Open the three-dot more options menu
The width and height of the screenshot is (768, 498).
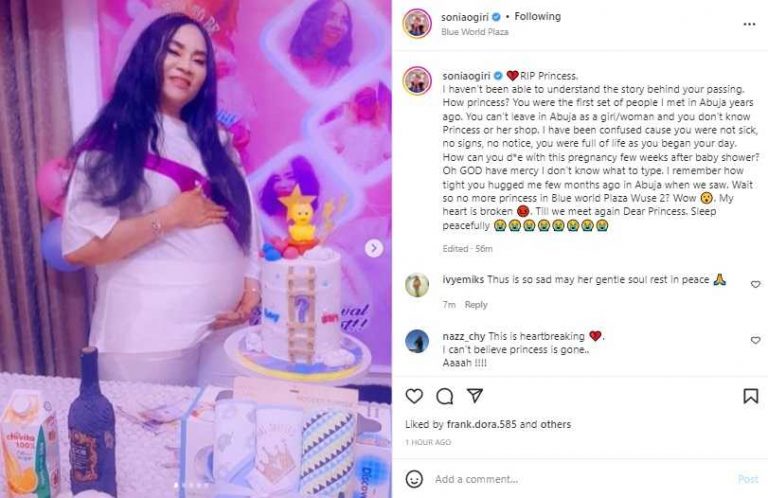pyautogui.click(x=749, y=24)
